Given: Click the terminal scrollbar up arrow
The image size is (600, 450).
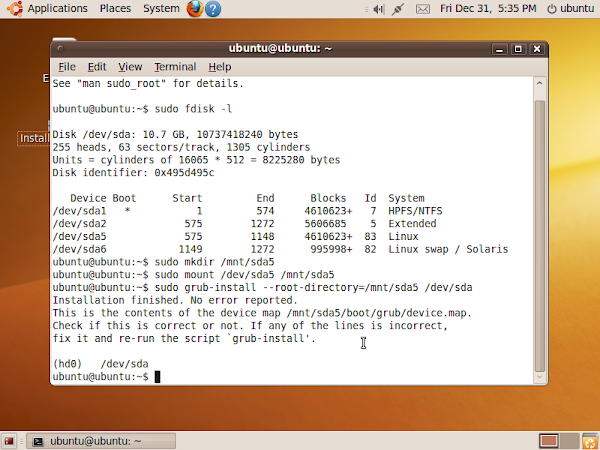Looking at the screenshot, I should click(x=540, y=83).
